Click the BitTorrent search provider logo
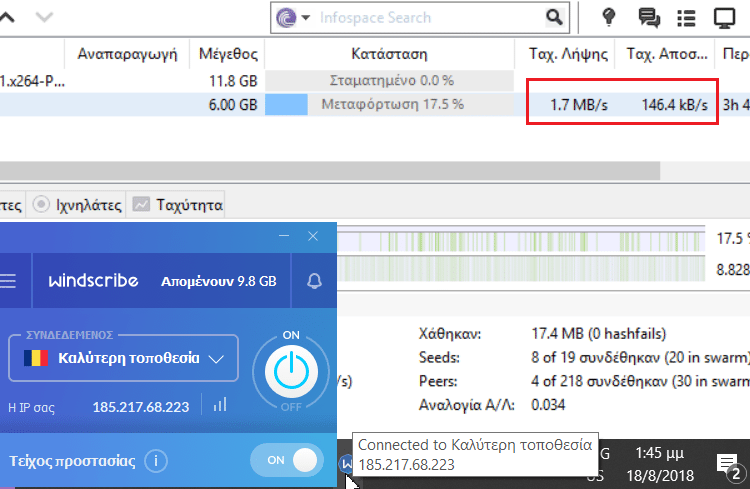The image size is (750, 489). click(287, 18)
